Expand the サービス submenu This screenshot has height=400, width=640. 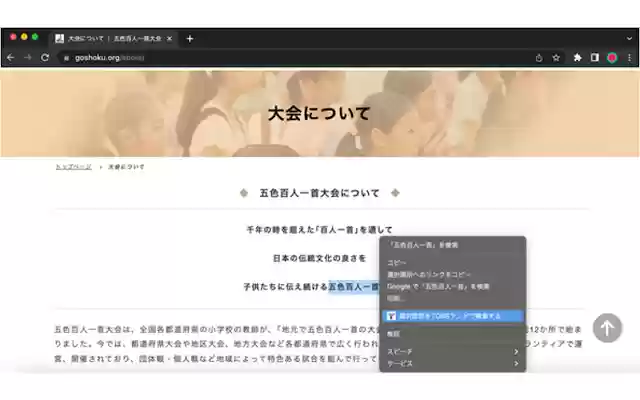pos(453,363)
